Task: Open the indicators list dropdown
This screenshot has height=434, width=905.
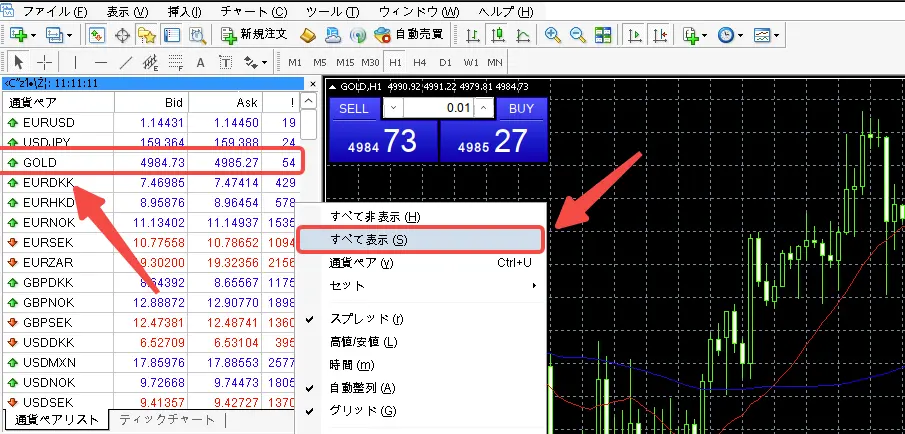Action: point(694,36)
